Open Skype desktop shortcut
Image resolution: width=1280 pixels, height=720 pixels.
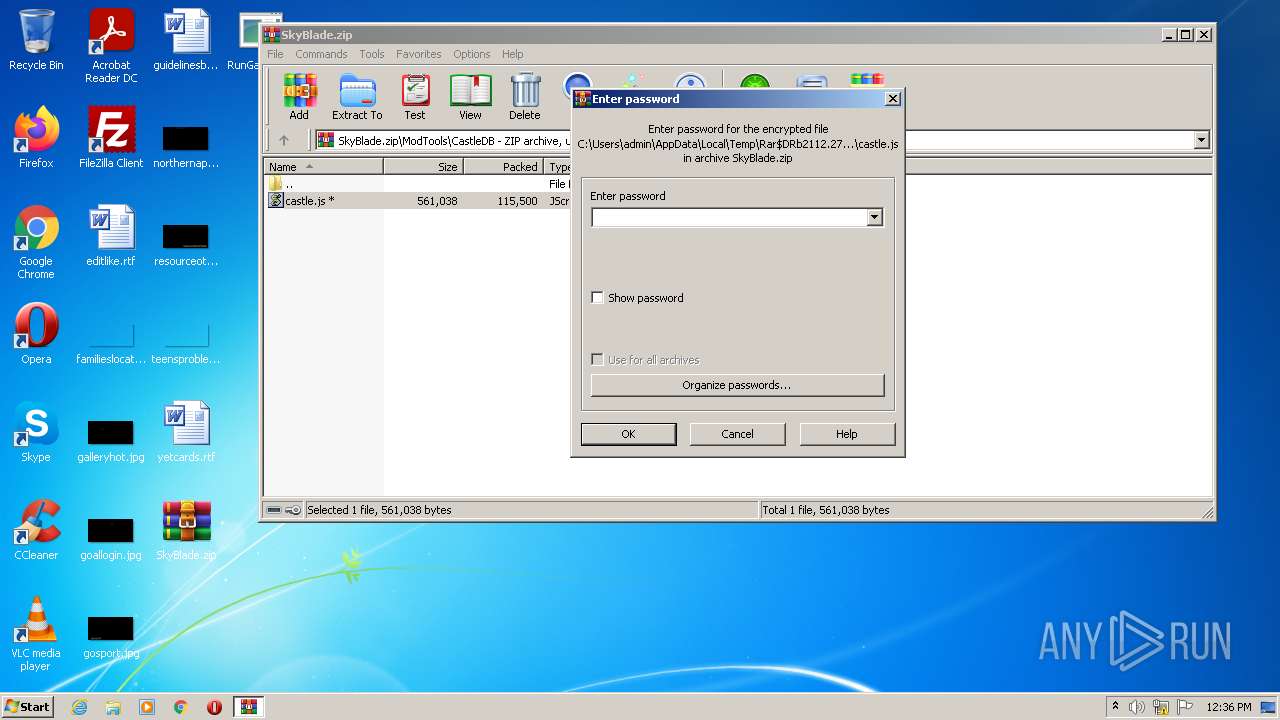[x=36, y=432]
